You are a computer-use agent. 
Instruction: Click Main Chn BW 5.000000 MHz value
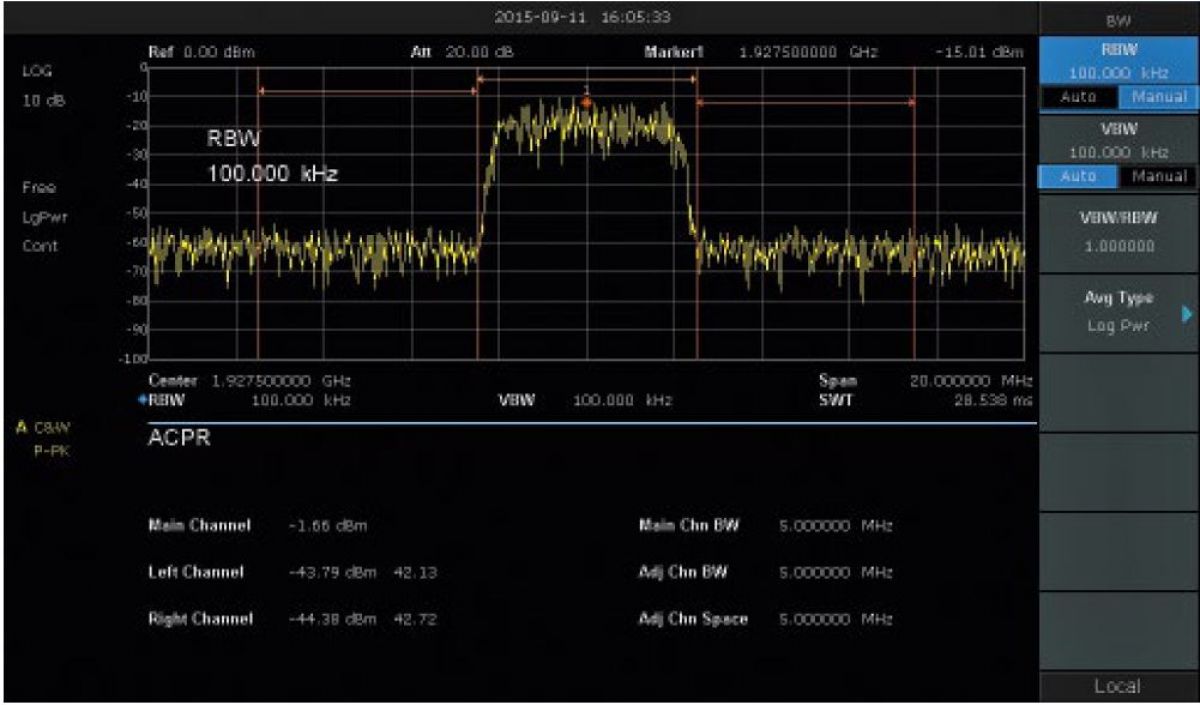coord(835,525)
